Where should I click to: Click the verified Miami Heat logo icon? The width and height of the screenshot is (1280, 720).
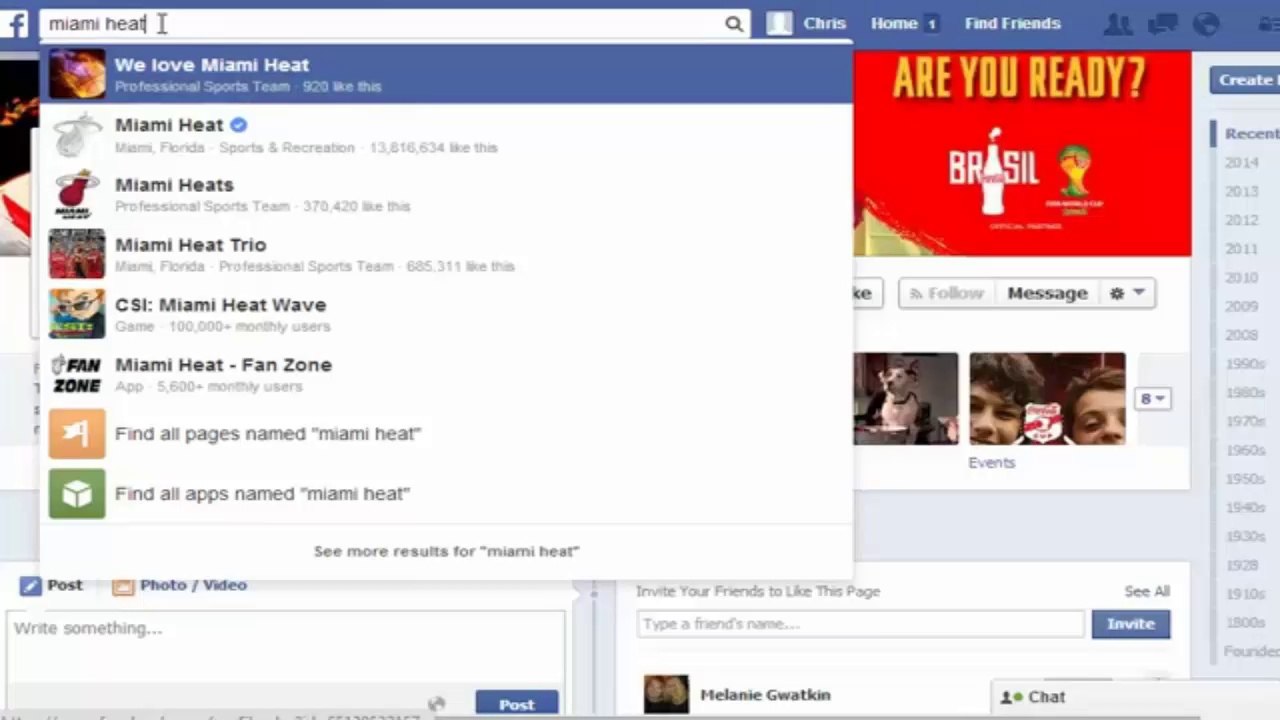click(77, 134)
